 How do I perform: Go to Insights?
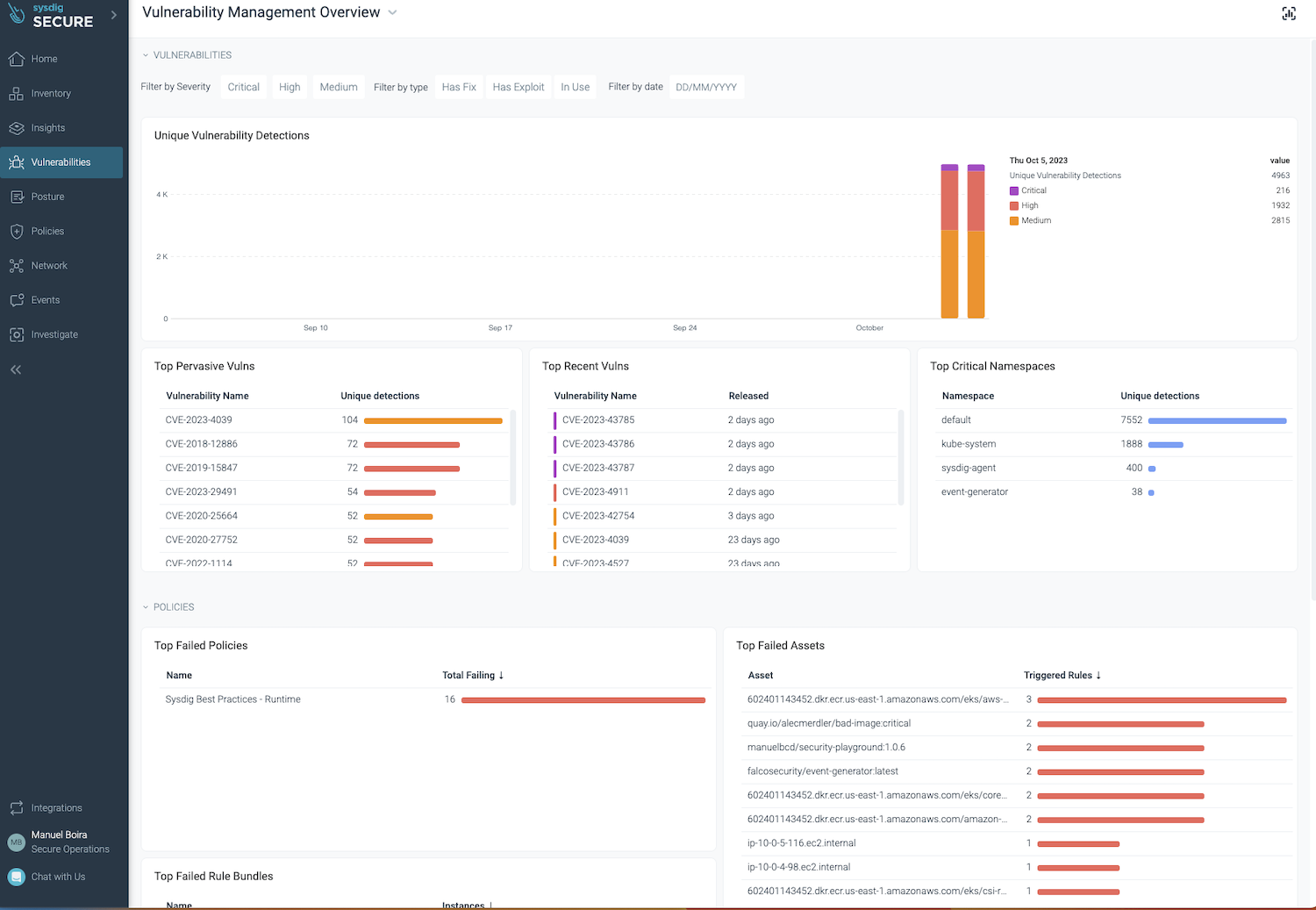click(x=61, y=128)
